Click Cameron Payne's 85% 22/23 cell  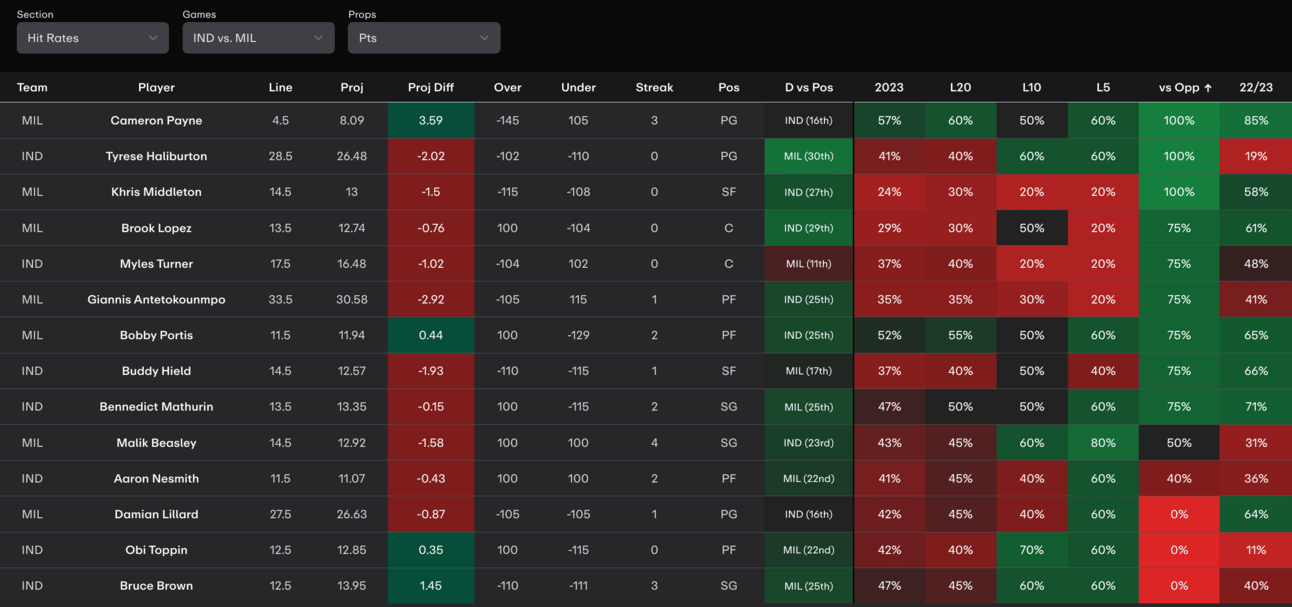click(1256, 120)
